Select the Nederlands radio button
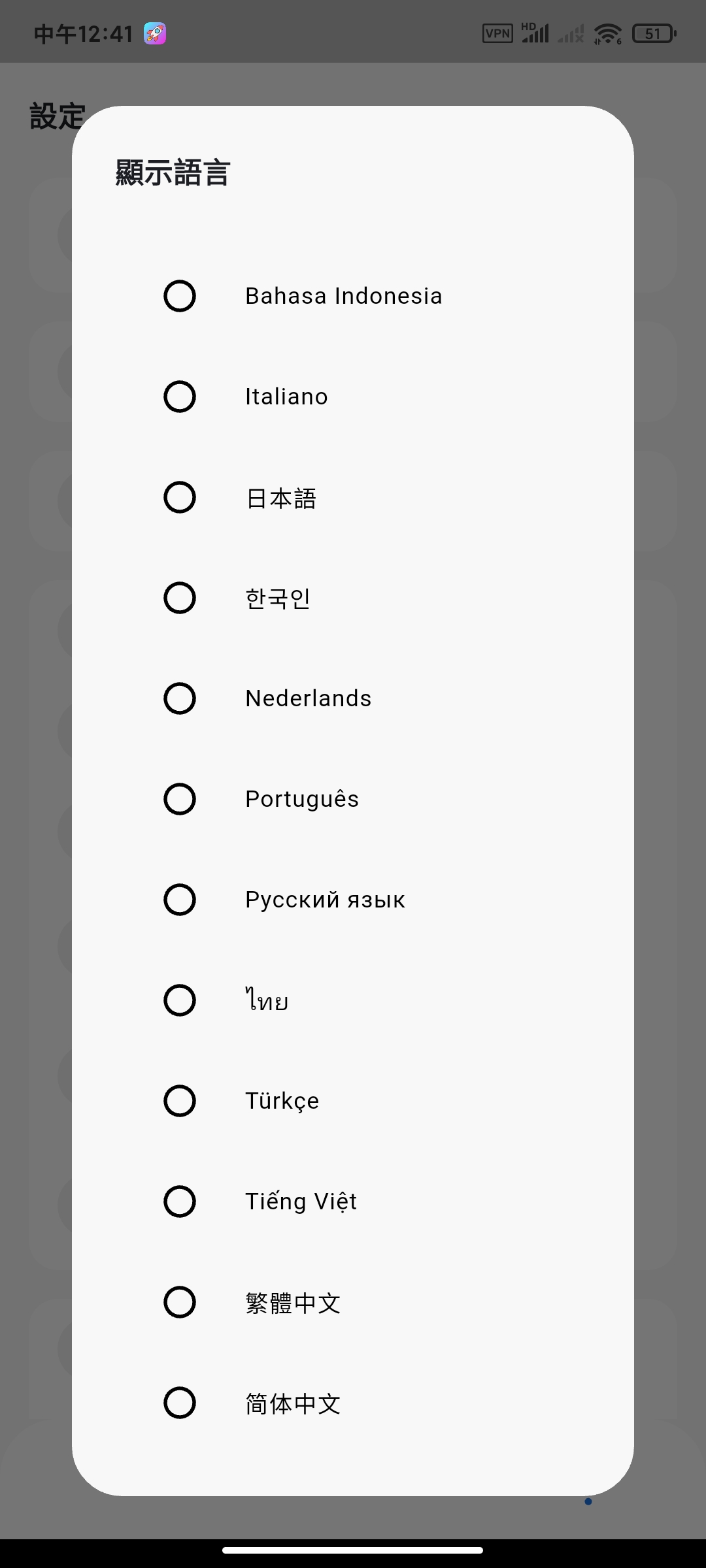Image resolution: width=706 pixels, height=1568 pixels. tap(180, 698)
